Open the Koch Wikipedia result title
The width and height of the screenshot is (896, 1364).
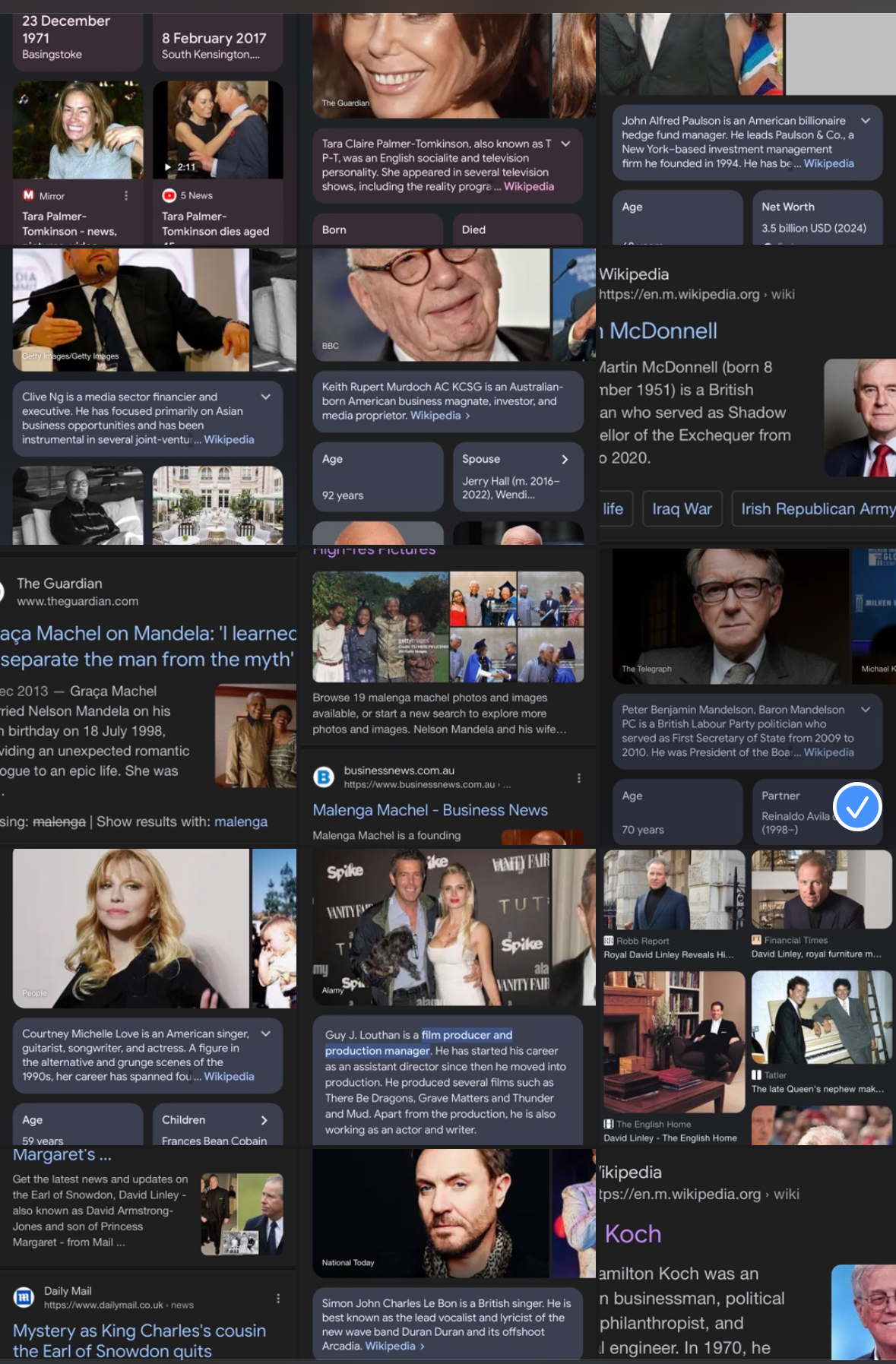click(632, 1233)
